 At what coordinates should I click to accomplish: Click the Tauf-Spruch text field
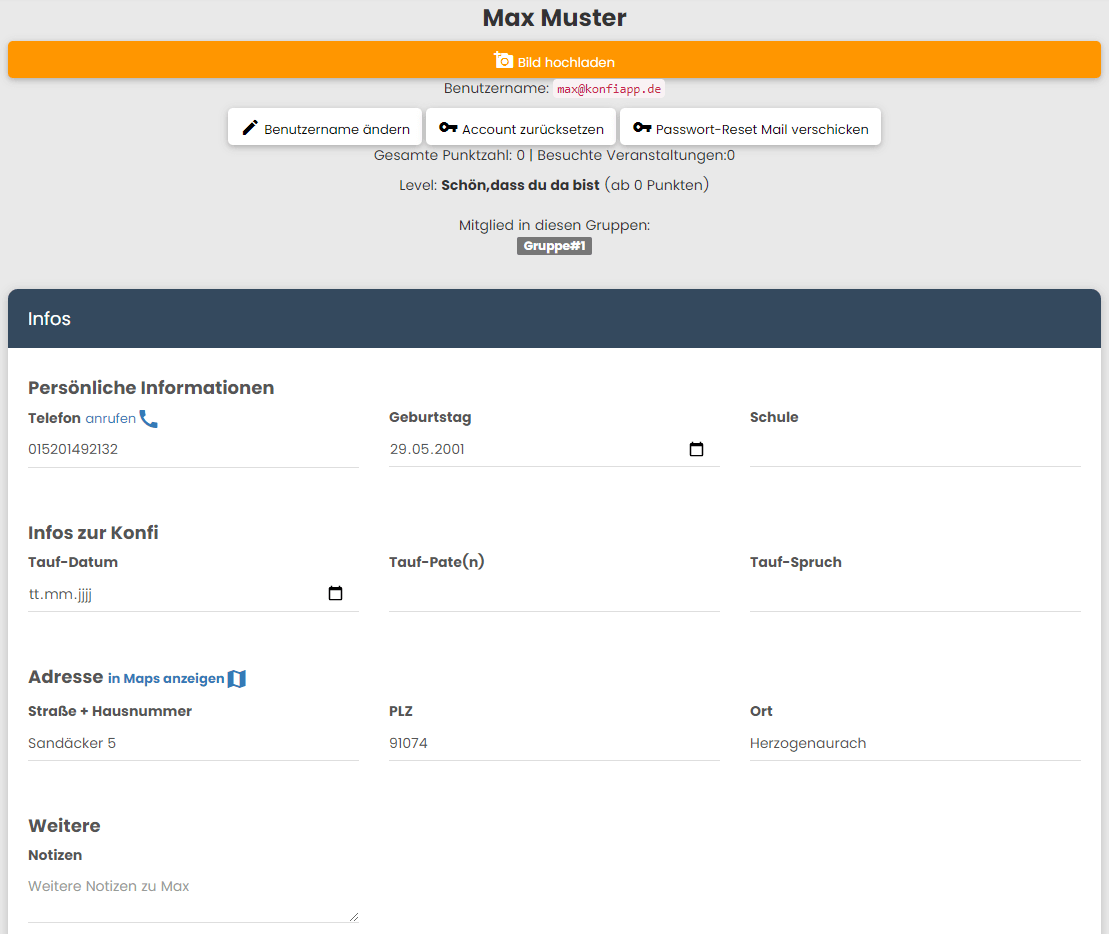[915, 594]
